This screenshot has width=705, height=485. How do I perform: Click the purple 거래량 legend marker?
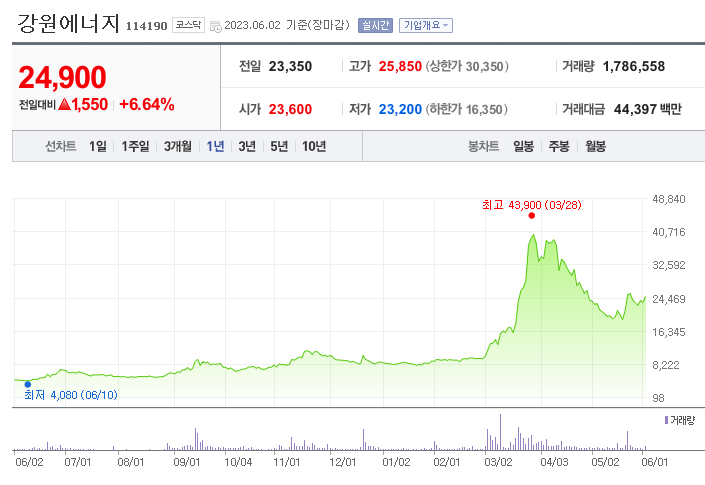(666, 420)
